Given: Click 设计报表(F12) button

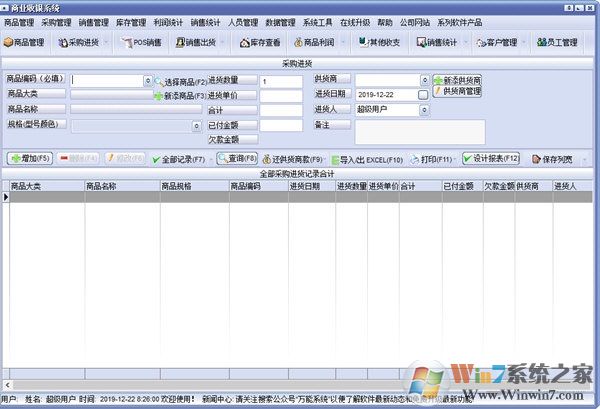Looking at the screenshot, I should click(491, 158).
